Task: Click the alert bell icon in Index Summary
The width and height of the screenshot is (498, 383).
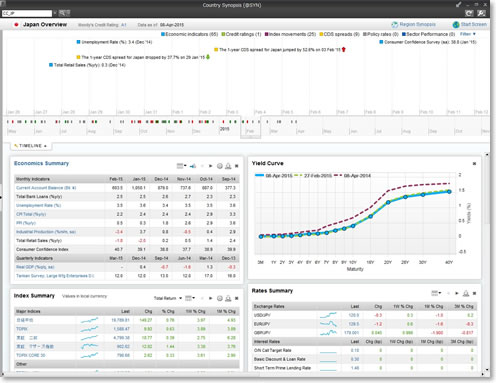Action: point(228,298)
